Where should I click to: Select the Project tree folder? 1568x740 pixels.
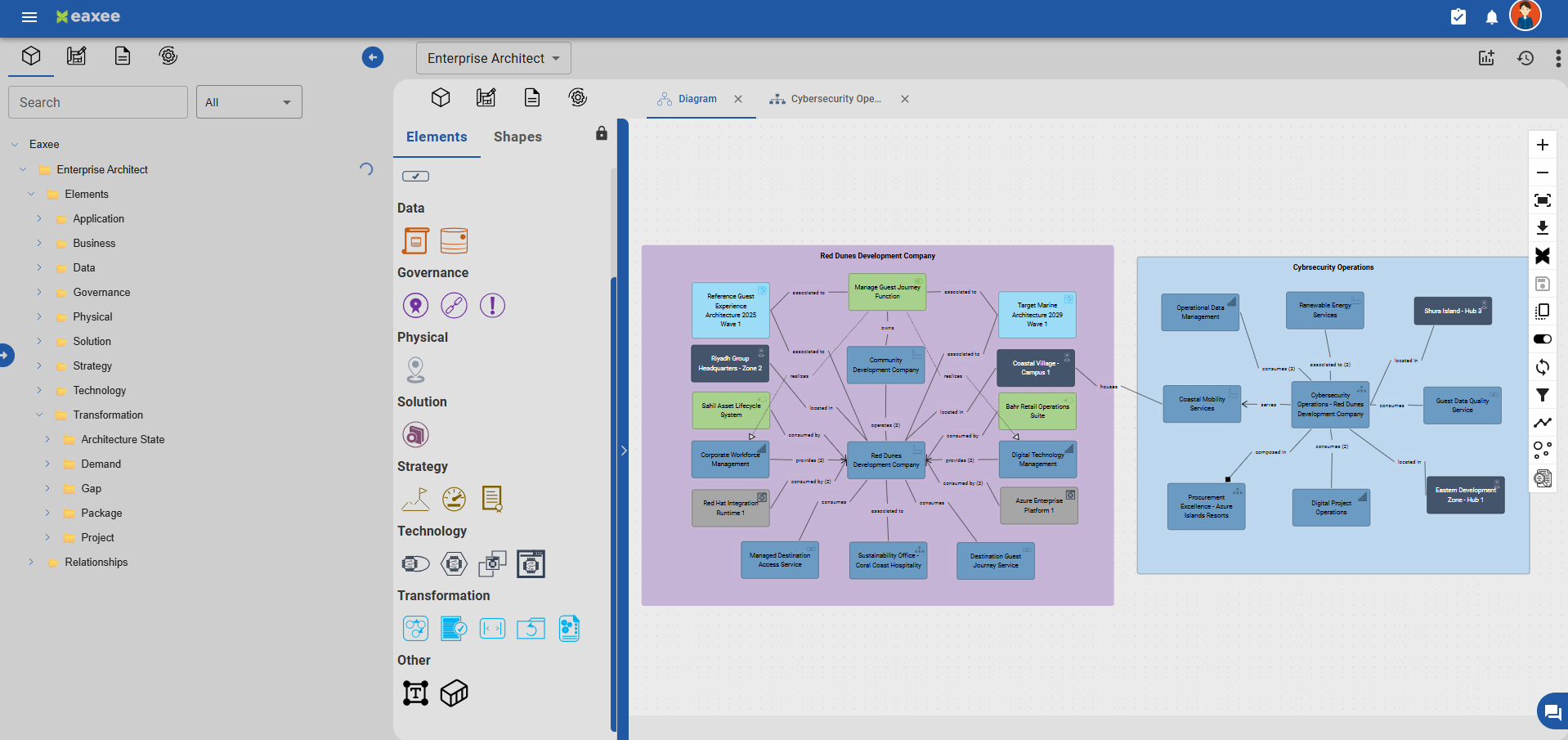tap(97, 538)
